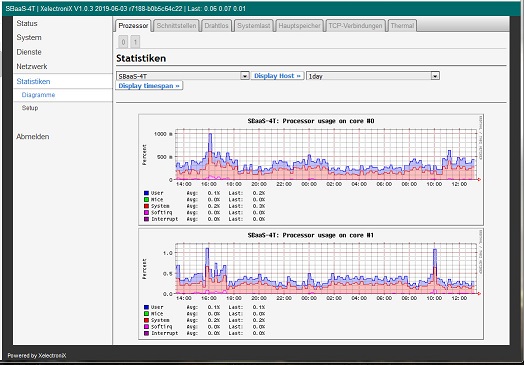524x365 pixels.
Task: Click the core #1 processor usage graph
Action: [x=311, y=284]
